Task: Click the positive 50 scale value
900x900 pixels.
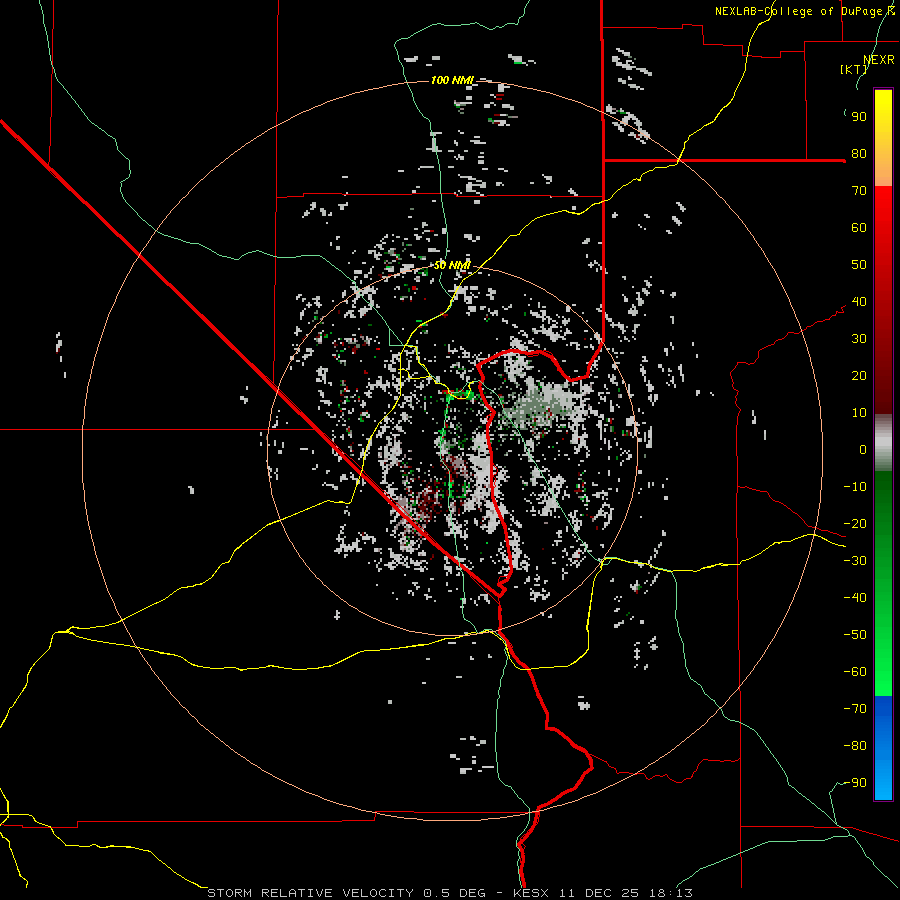Action: click(859, 265)
